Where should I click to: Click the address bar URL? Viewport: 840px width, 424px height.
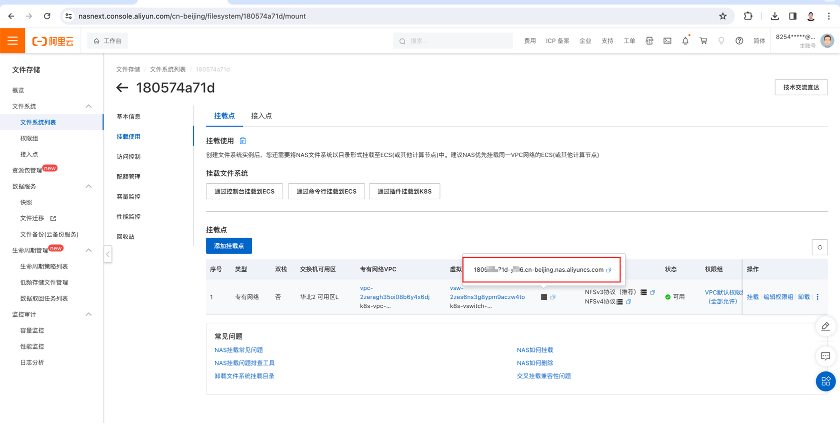(192, 16)
